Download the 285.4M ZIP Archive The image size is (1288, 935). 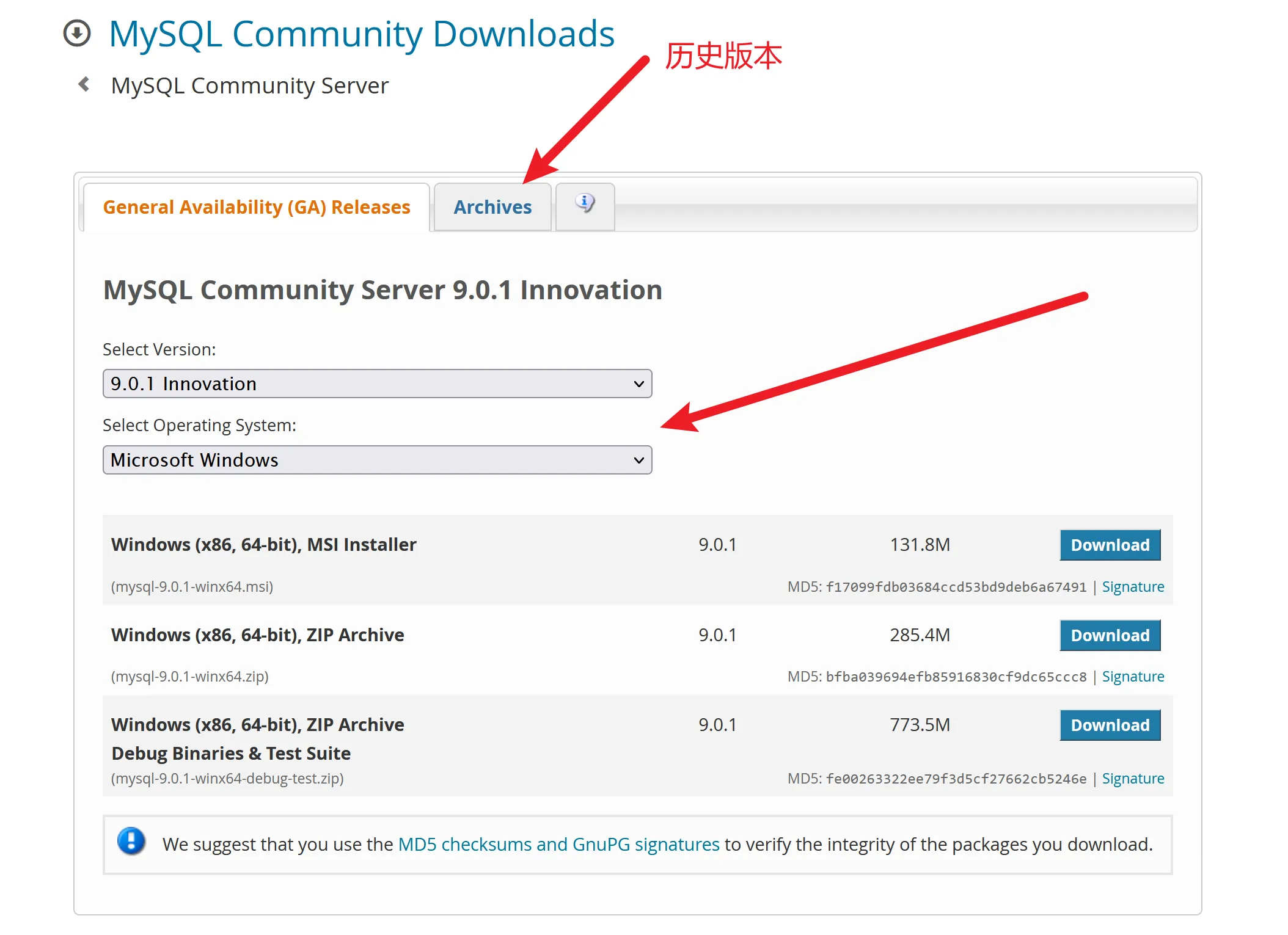pyautogui.click(x=1110, y=635)
